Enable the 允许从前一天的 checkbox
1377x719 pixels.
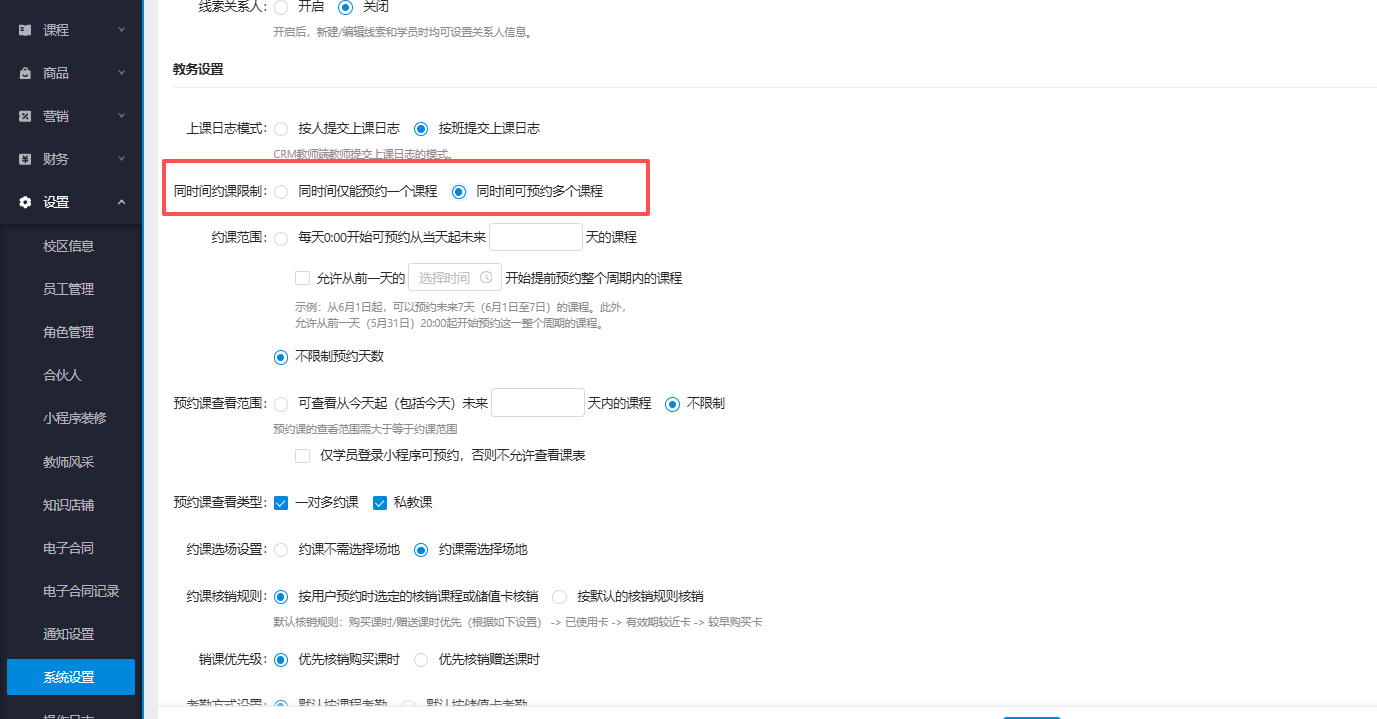pos(302,277)
